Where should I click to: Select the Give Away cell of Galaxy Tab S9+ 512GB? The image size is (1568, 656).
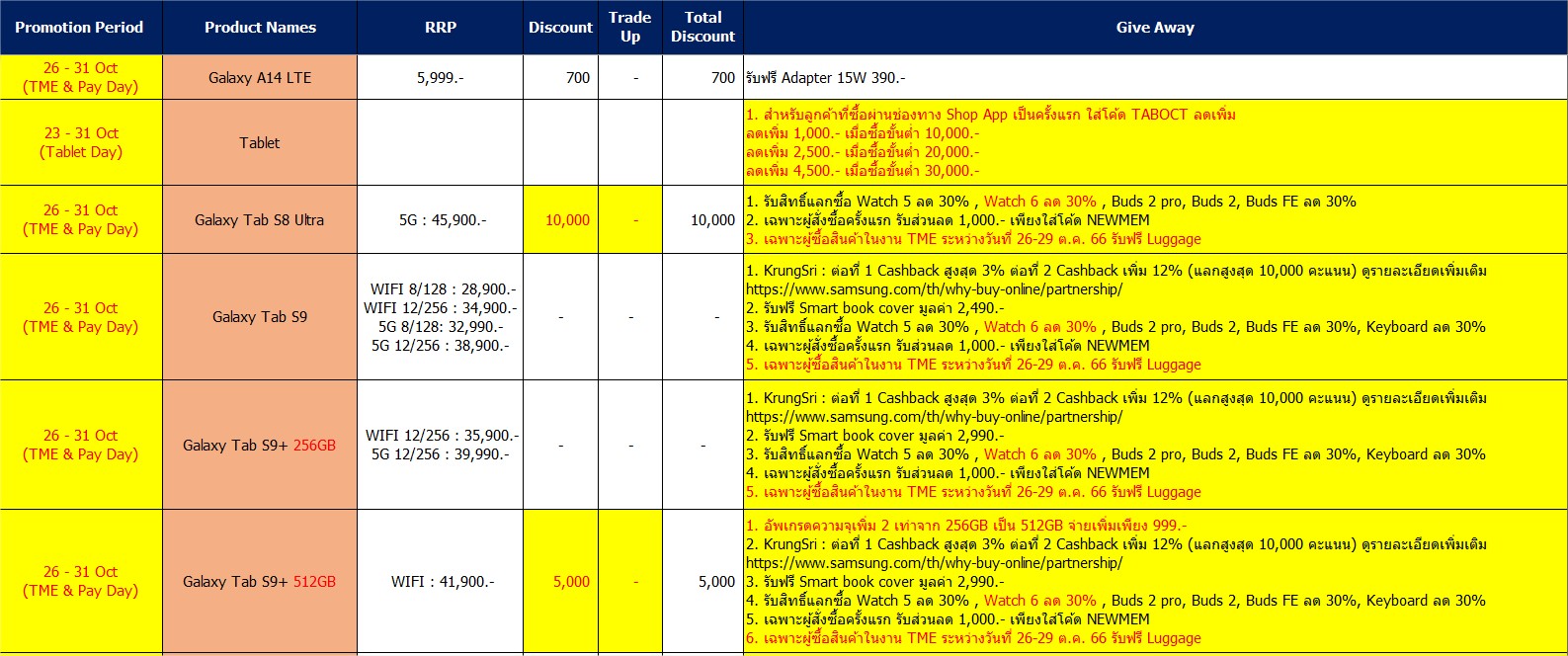click(1155, 581)
